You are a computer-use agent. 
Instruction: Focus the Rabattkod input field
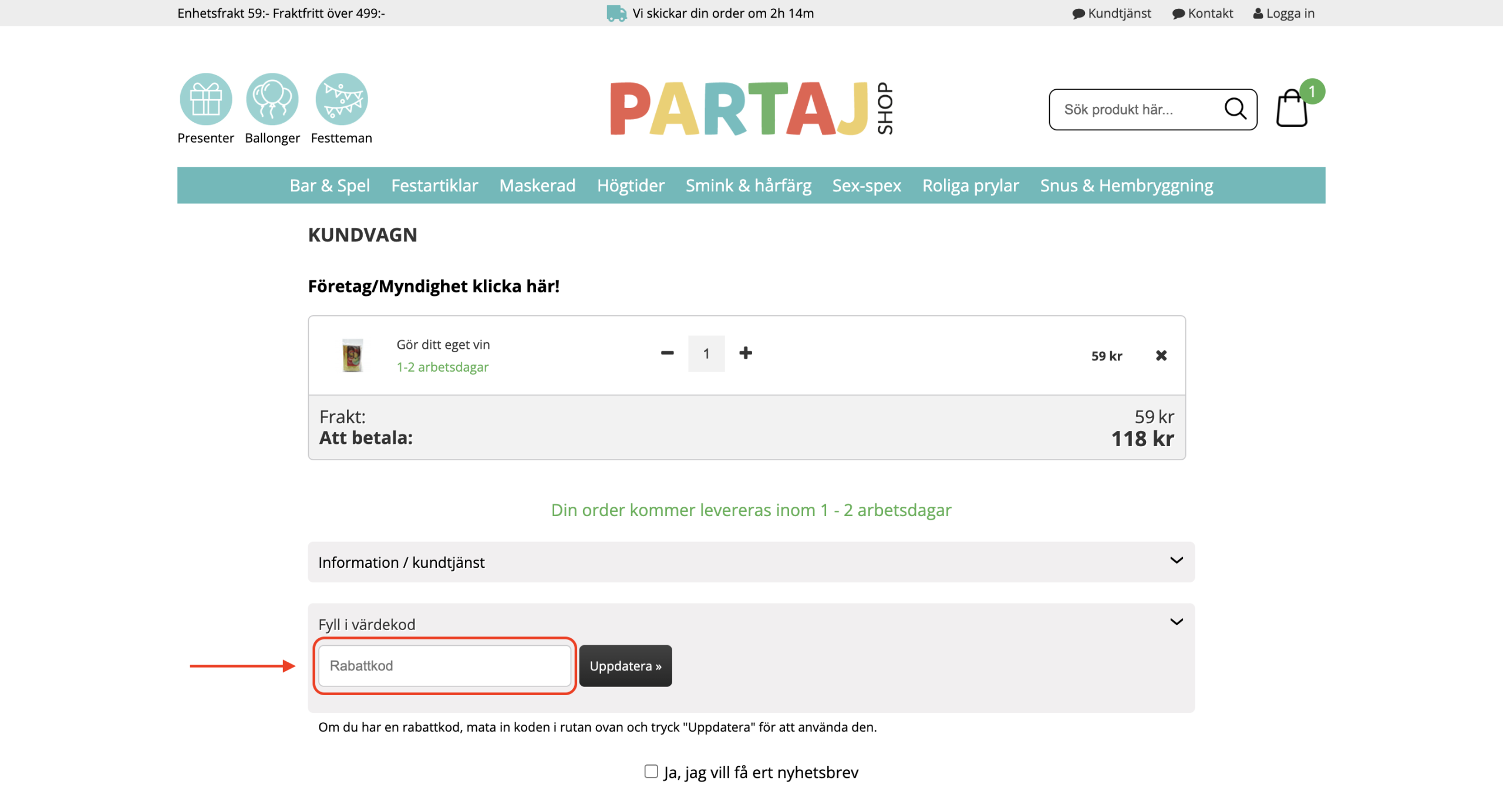click(444, 665)
